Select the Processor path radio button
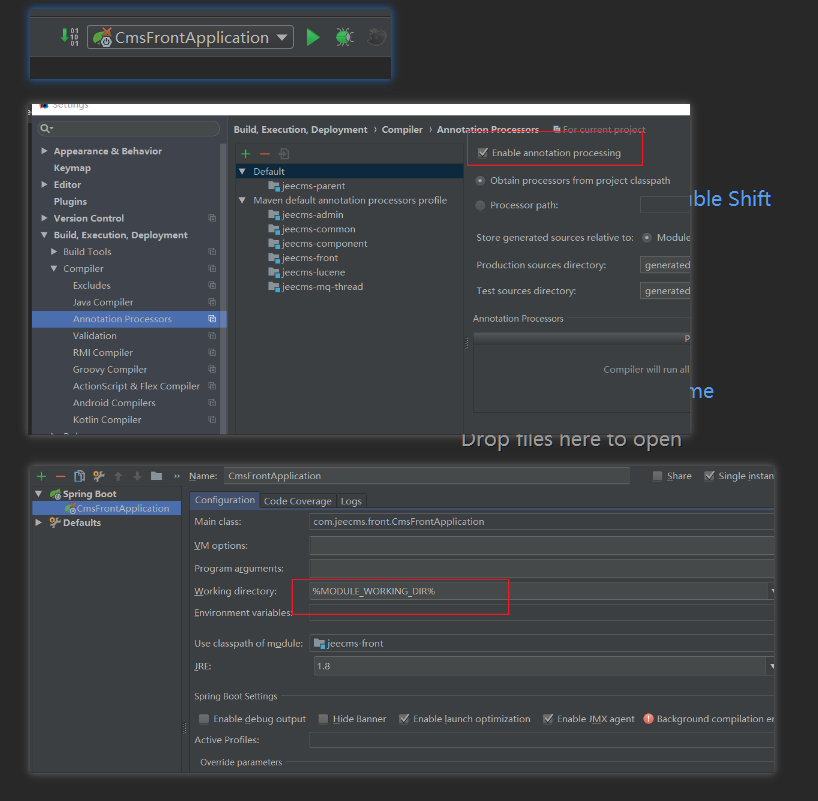This screenshot has height=801, width=818. pyautogui.click(x=481, y=205)
